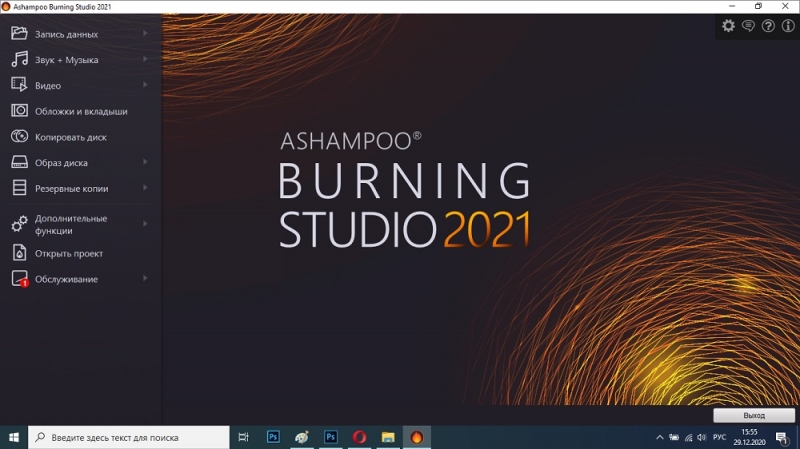This screenshot has height=449, width=800.
Task: Expand the Обслуживание submenu arrow
Action: coord(145,278)
